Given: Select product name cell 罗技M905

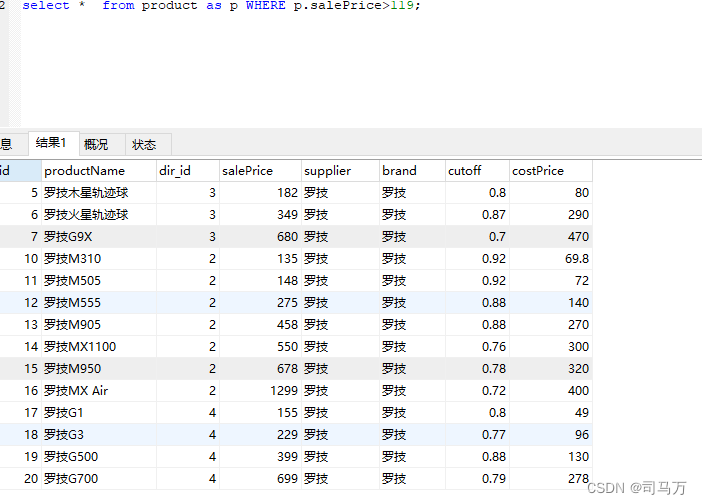Looking at the screenshot, I should pos(99,325).
